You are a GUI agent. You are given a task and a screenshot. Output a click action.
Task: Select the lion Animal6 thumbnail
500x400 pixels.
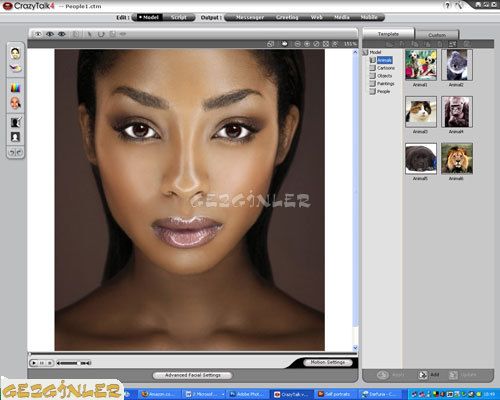click(457, 159)
